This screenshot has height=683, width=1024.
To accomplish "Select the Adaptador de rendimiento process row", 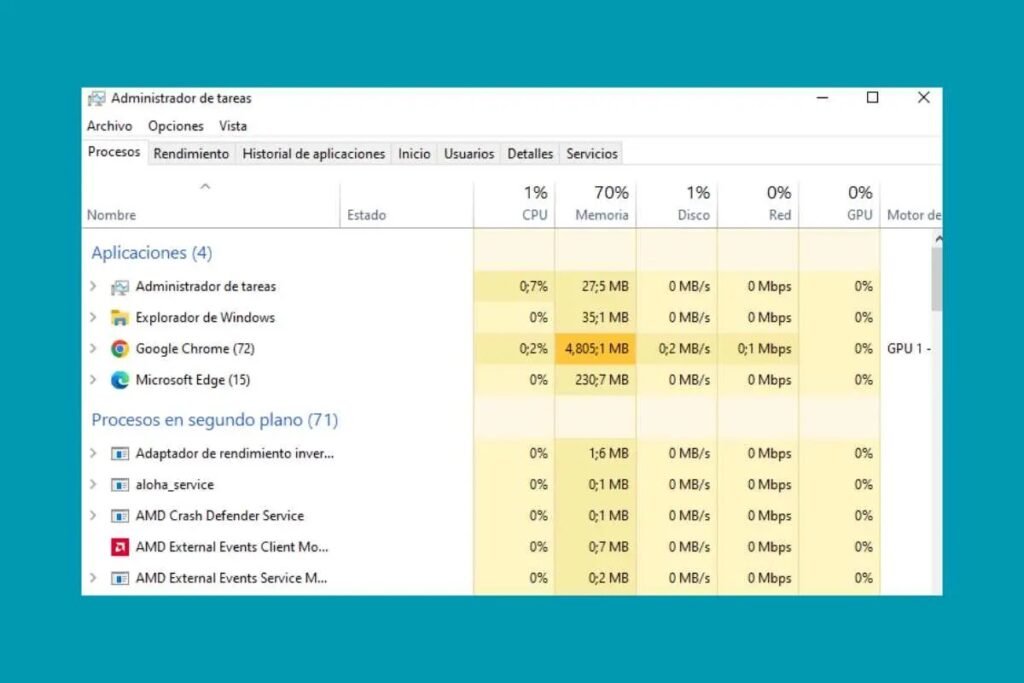I will 235,453.
